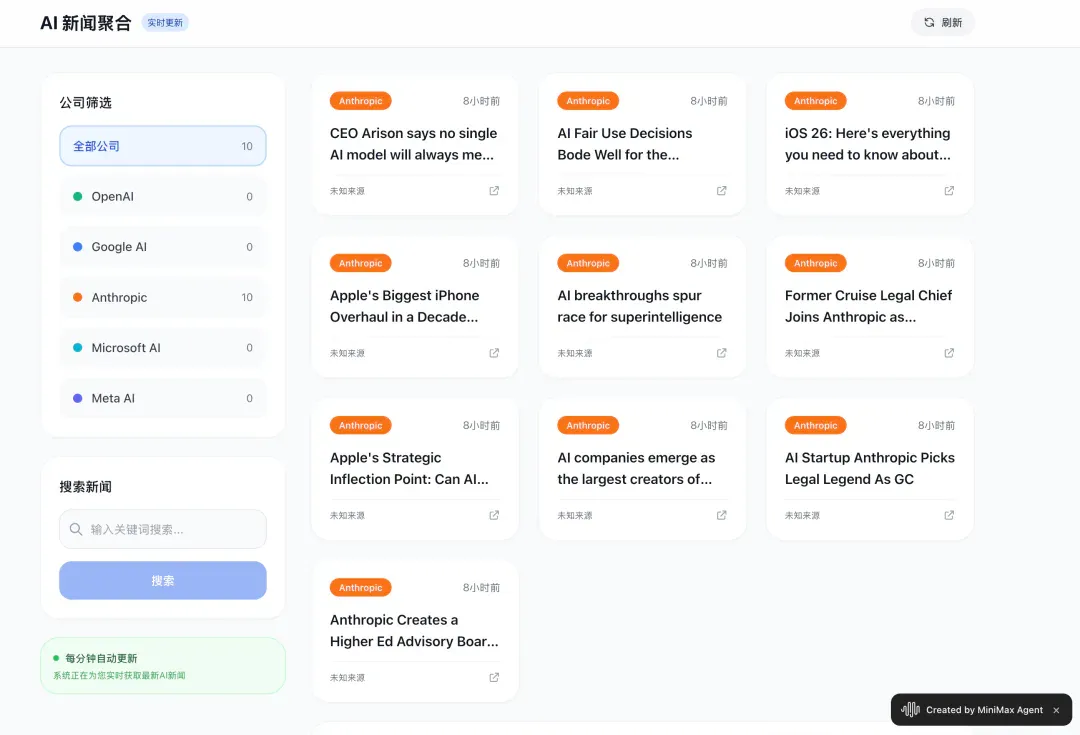Click 8小时前 timestamp on AI Fair Use card

(709, 101)
